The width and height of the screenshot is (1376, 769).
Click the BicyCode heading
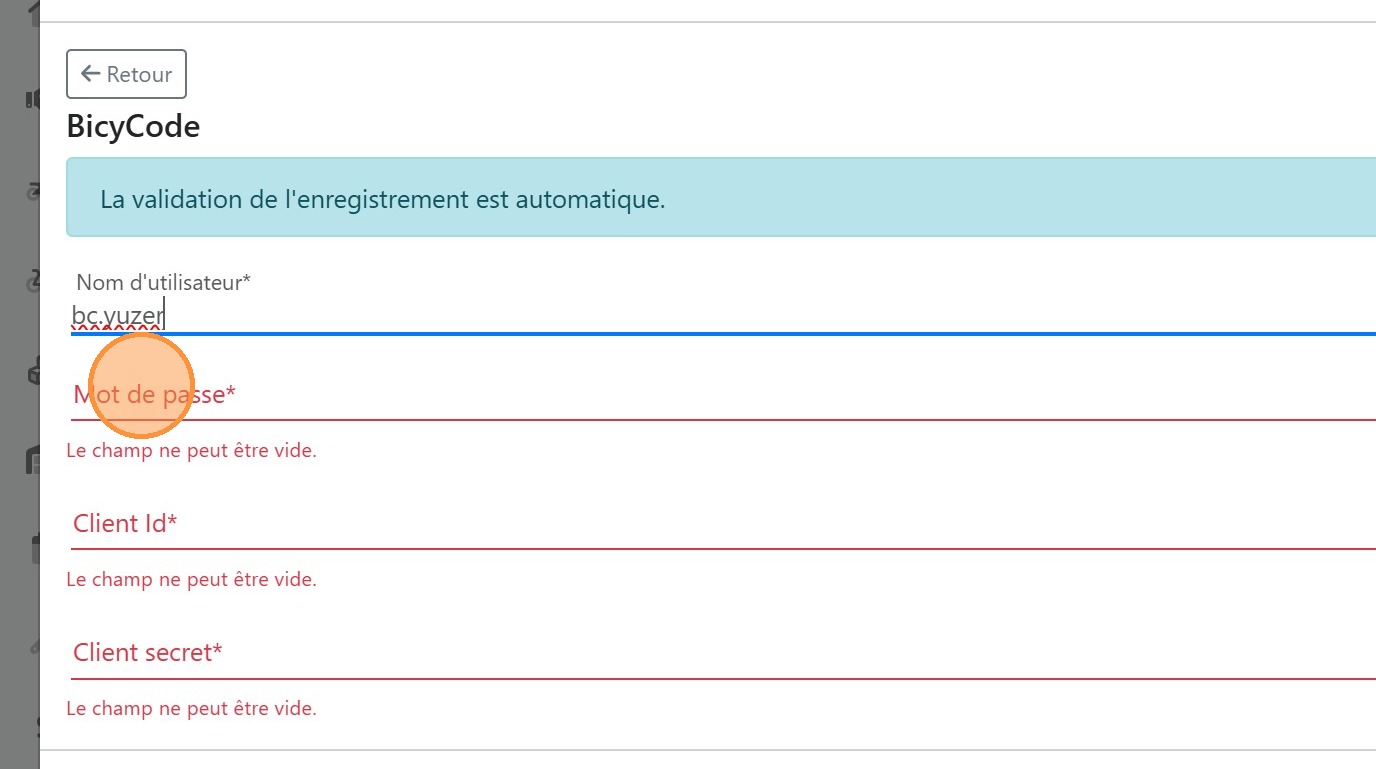(133, 127)
